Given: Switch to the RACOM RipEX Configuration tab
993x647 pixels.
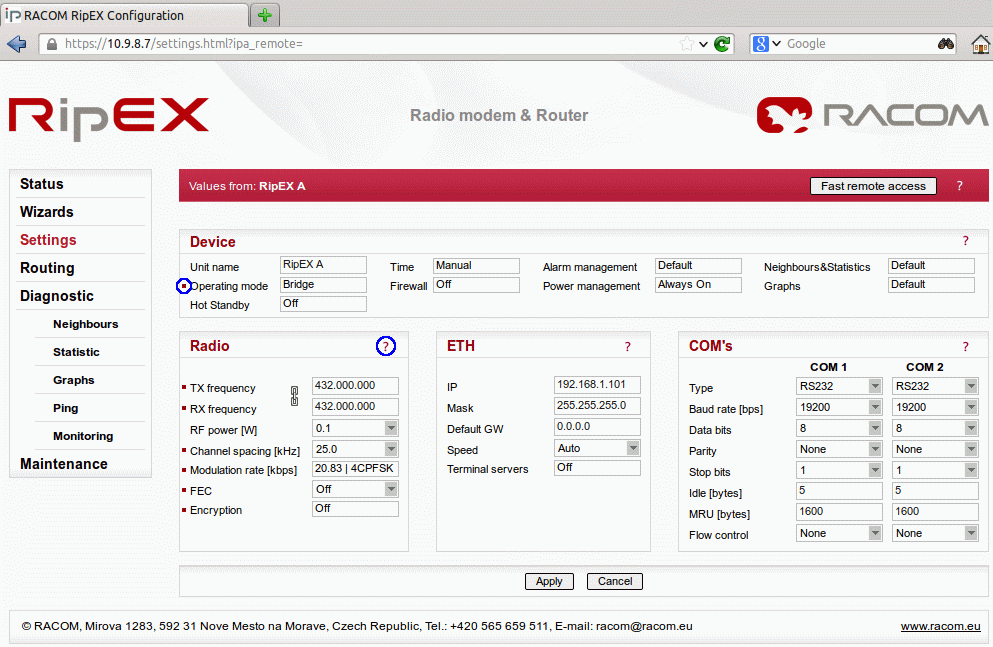Looking at the screenshot, I should pyautogui.click(x=125, y=15).
